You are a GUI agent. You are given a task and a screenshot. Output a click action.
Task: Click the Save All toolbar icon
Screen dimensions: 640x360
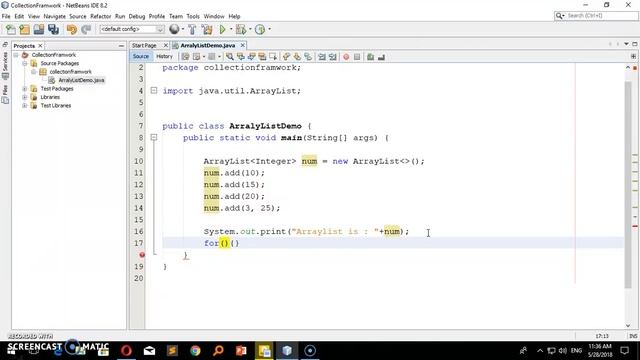[x=53, y=29]
